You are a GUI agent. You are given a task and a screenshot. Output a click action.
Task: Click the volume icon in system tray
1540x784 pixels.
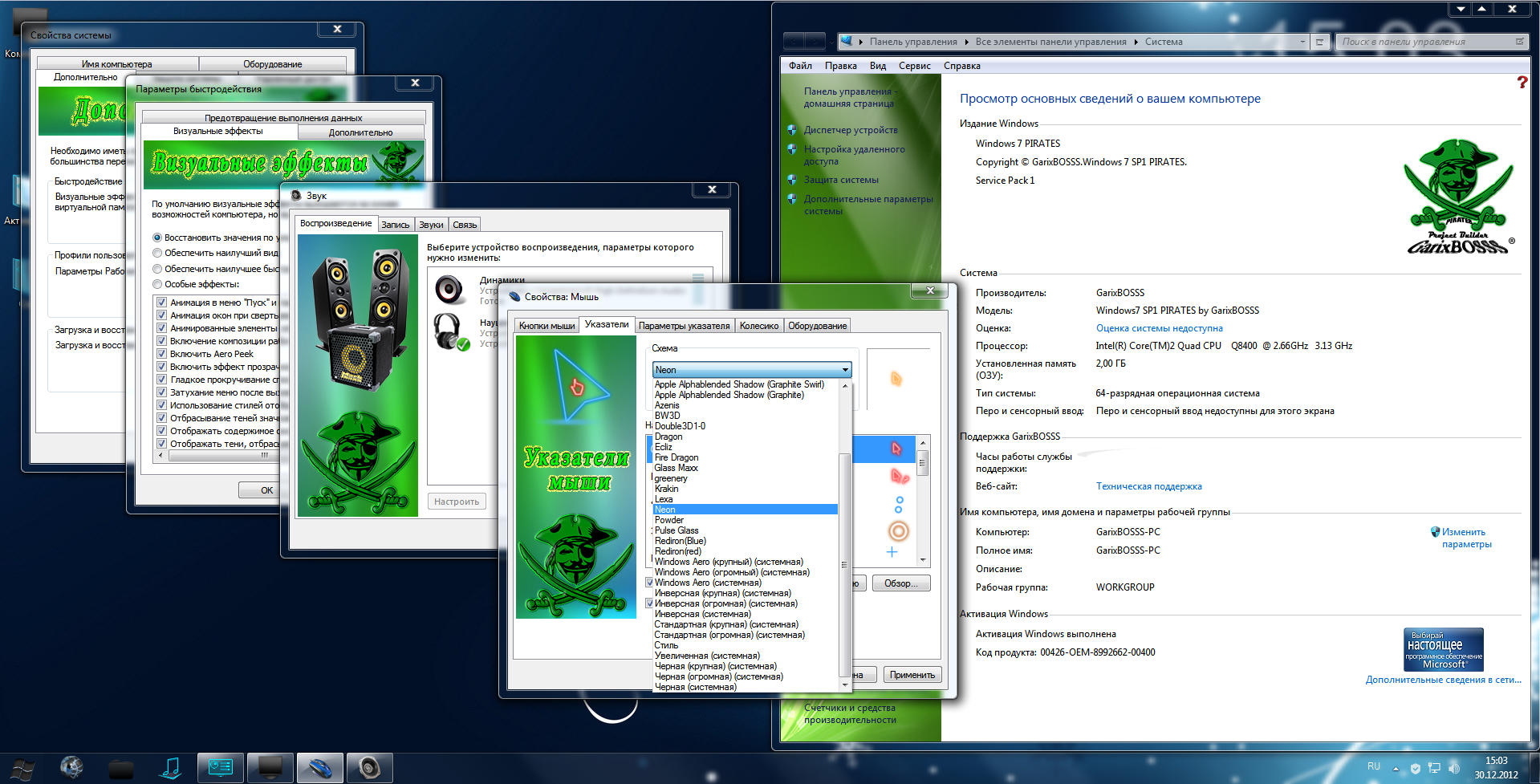[x=1454, y=768]
